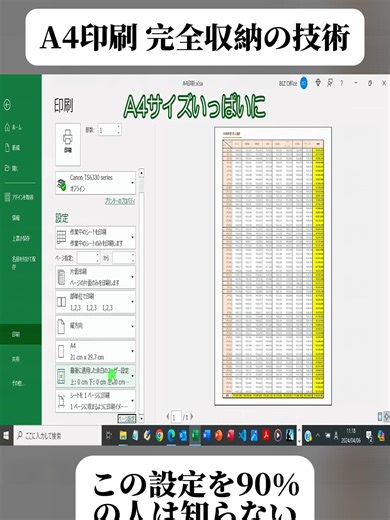Increase the number of copies stepper
Viewport: 390px width, 520px height.
(119, 127)
